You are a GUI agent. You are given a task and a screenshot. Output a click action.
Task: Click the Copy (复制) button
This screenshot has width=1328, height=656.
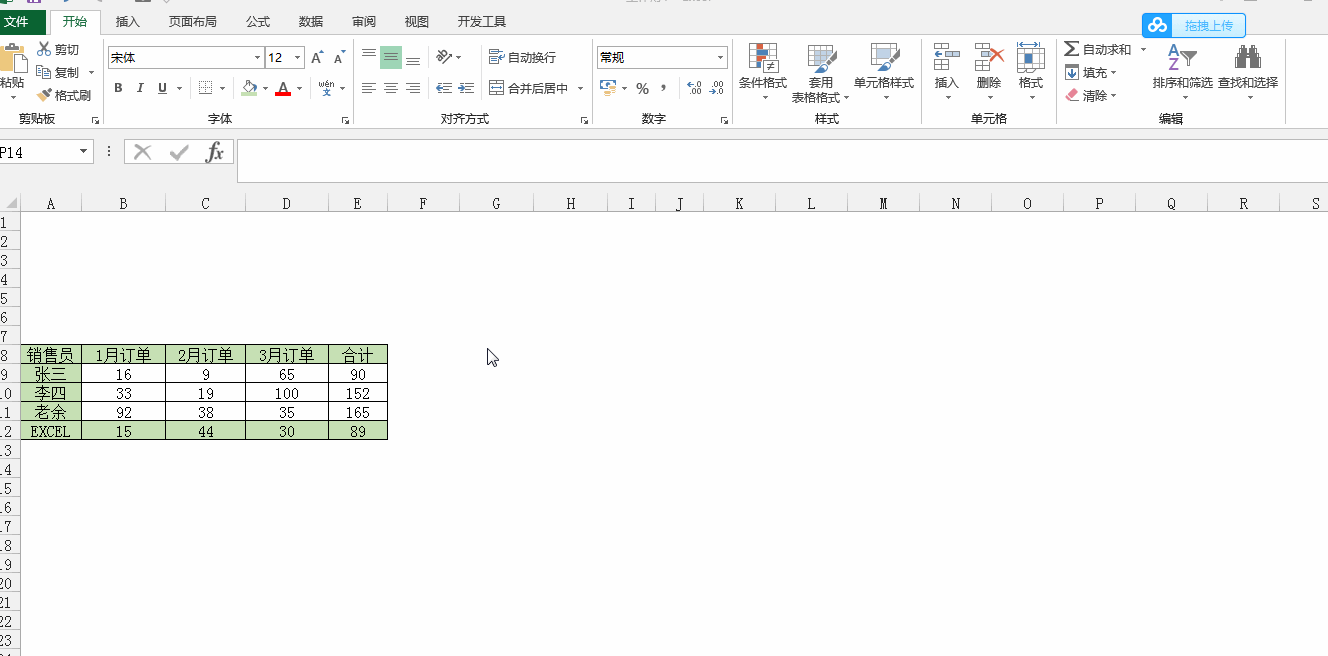point(58,73)
